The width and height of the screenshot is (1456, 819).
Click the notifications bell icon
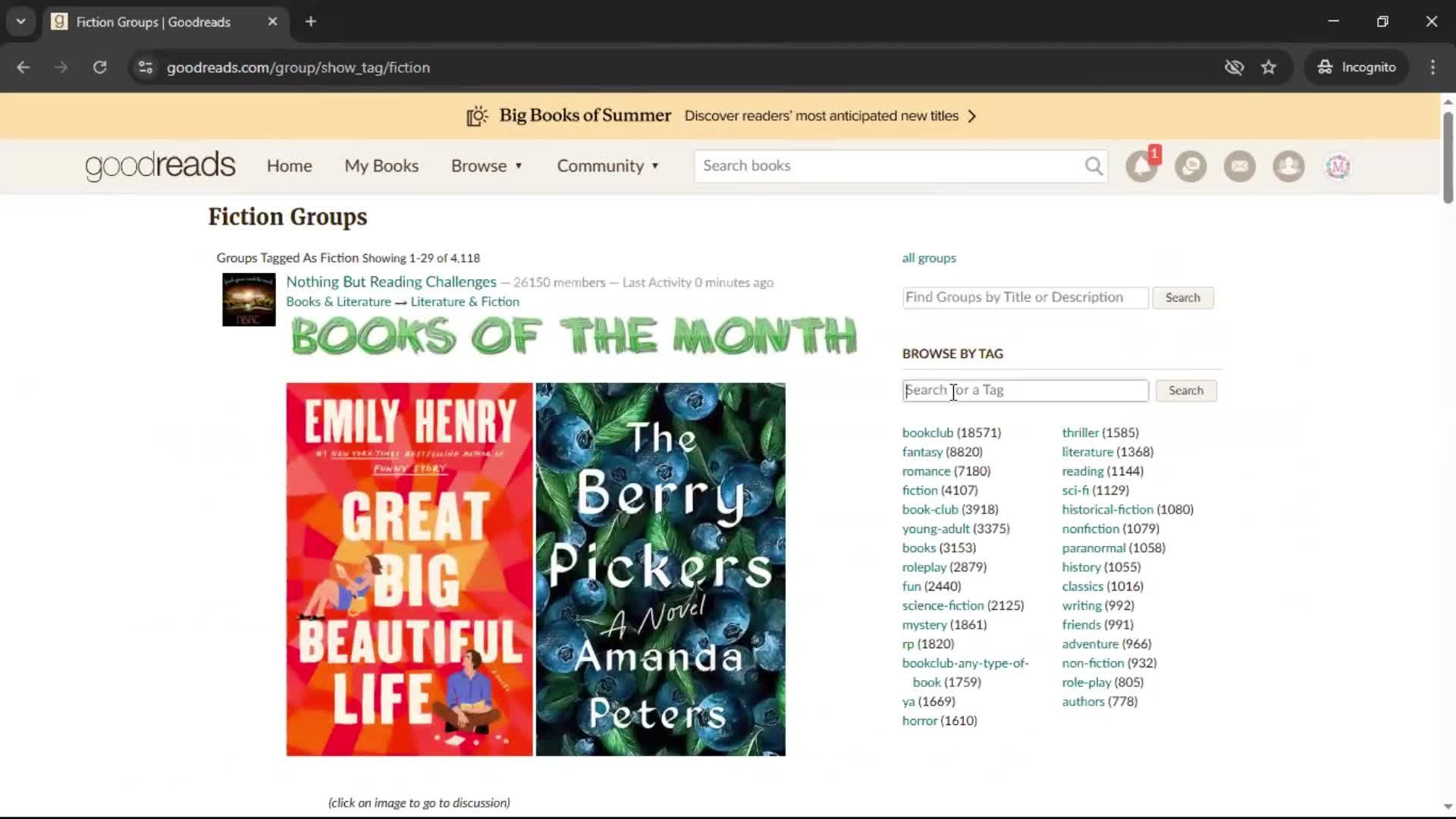(1141, 166)
